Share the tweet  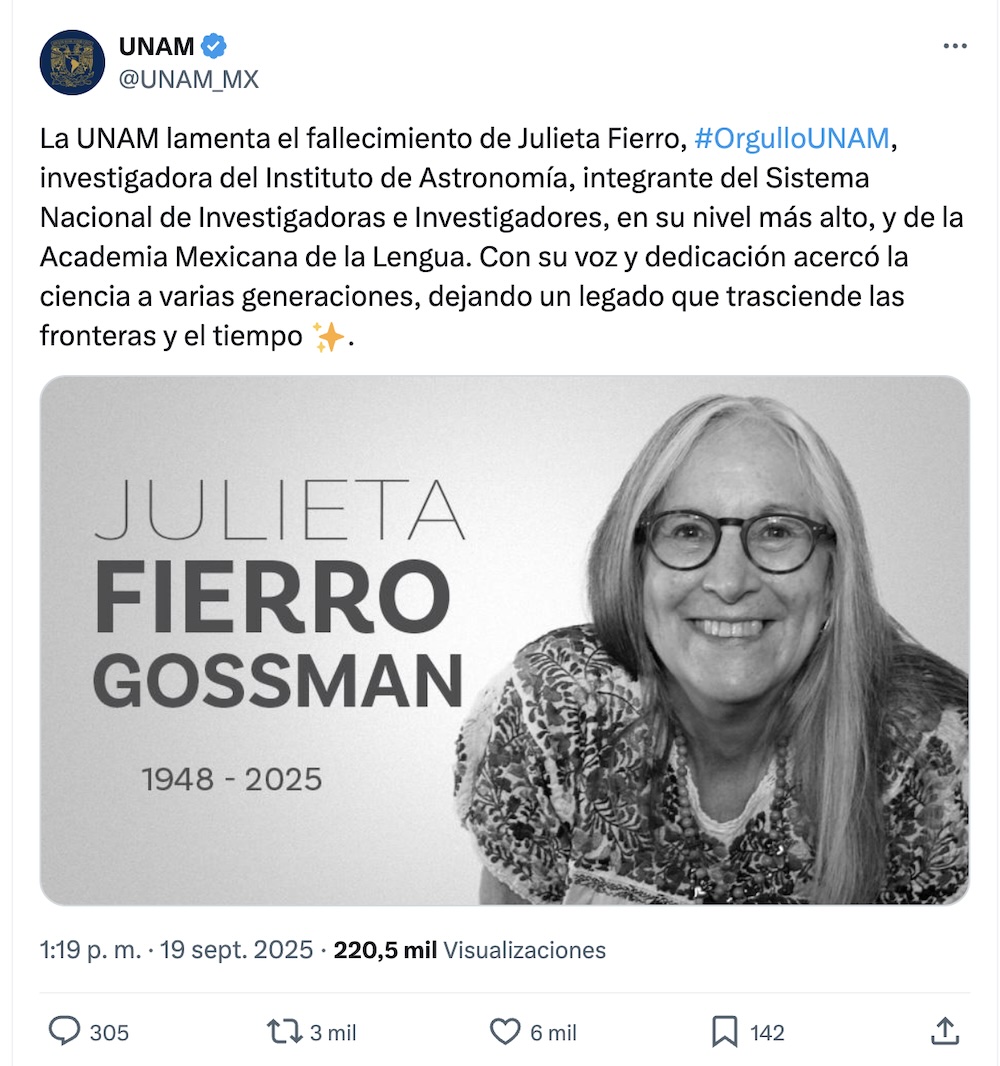[x=944, y=1031]
